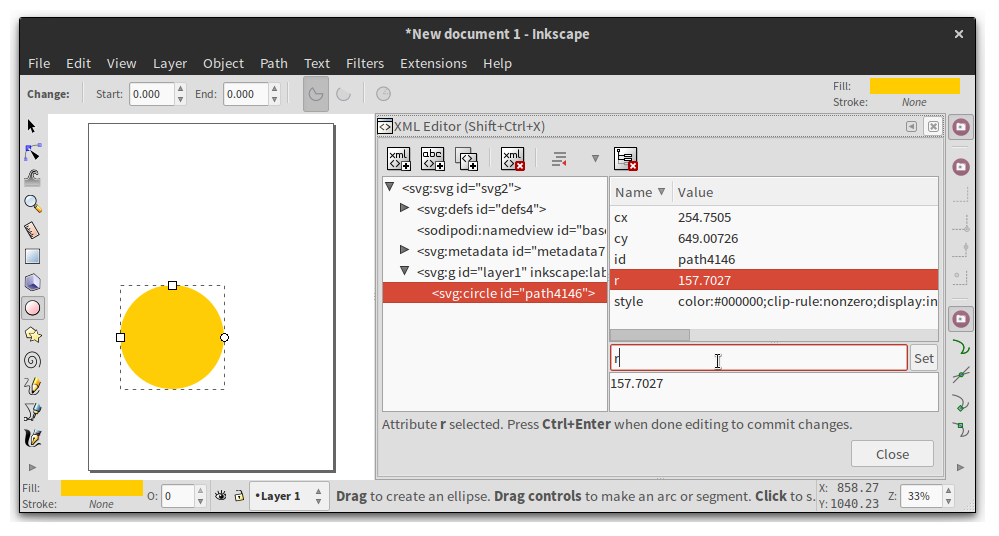Toggle current layer visibility eye
This screenshot has height=536, width=999.
(x=220, y=496)
